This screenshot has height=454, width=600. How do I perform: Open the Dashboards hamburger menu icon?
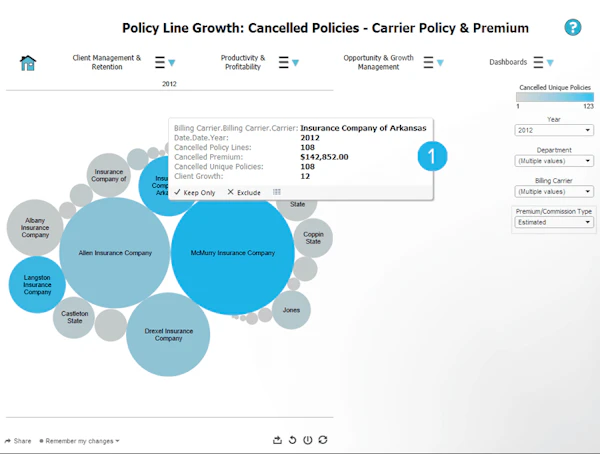tap(543, 62)
